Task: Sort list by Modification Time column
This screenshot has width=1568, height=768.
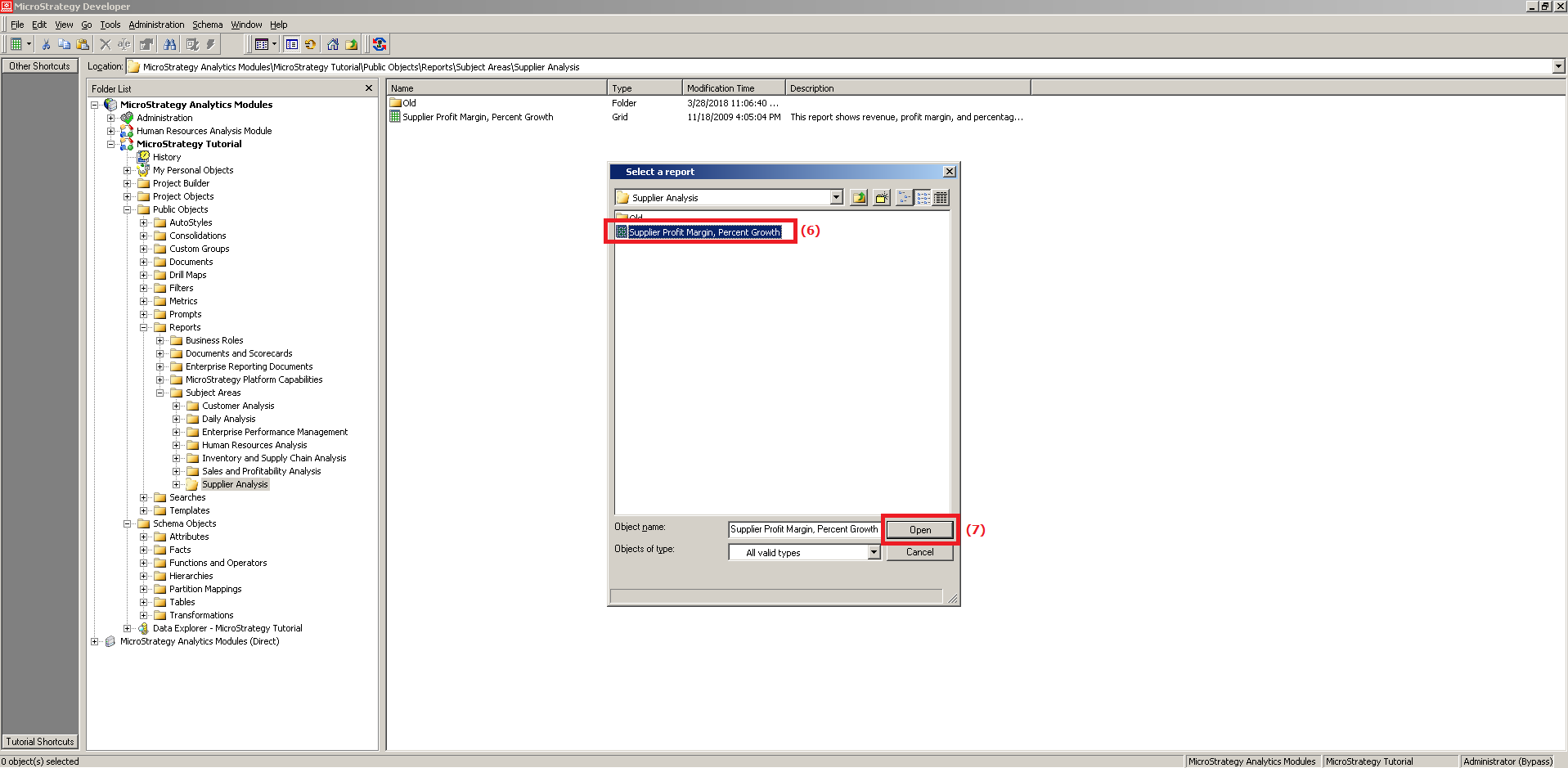Action: tap(734, 88)
